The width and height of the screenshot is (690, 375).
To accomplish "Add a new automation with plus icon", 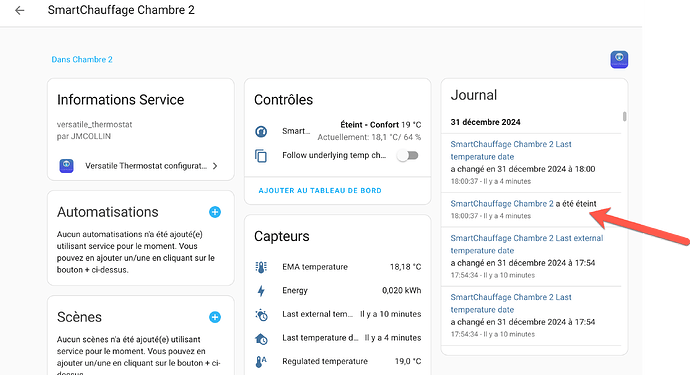I will 215,212.
